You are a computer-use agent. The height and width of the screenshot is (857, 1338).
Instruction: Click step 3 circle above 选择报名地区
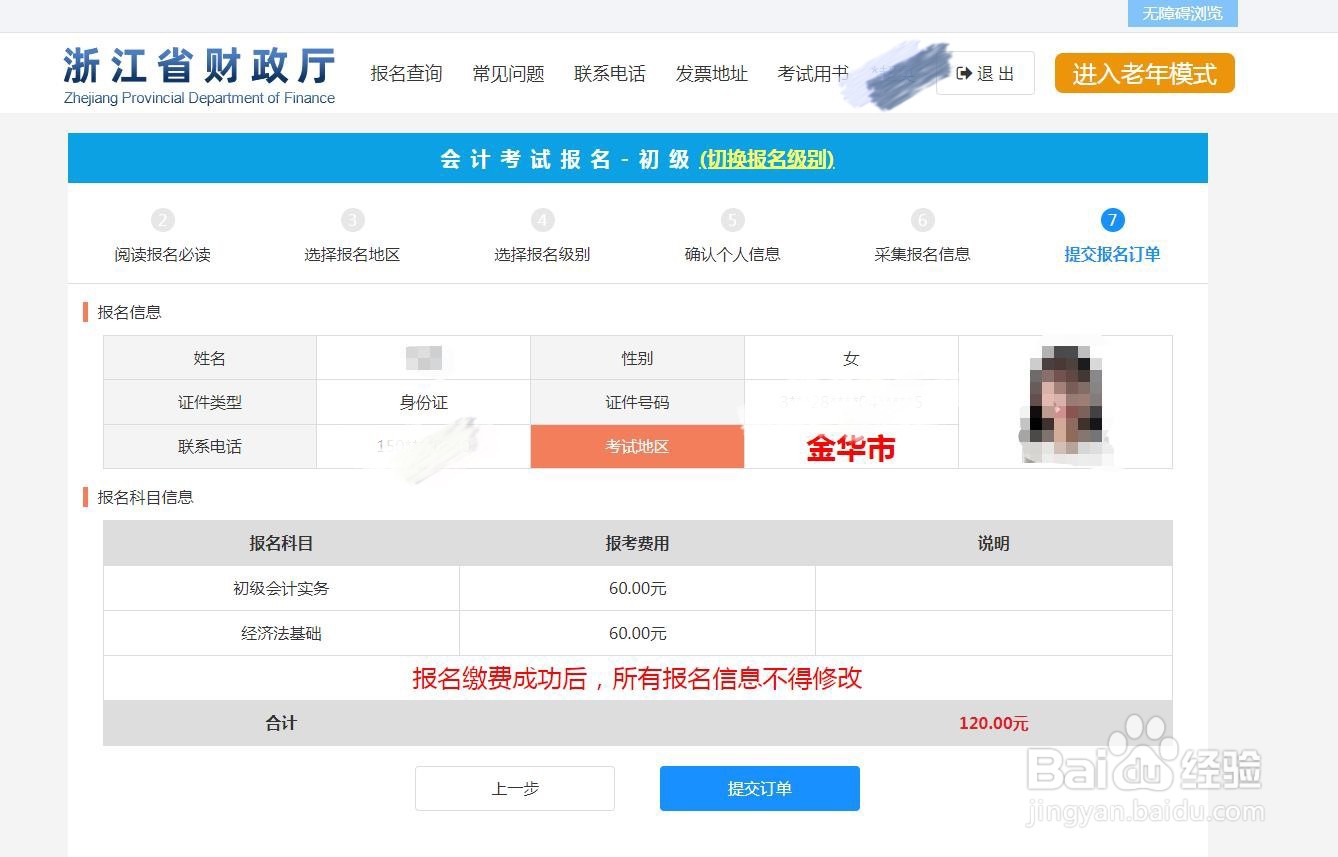(352, 220)
